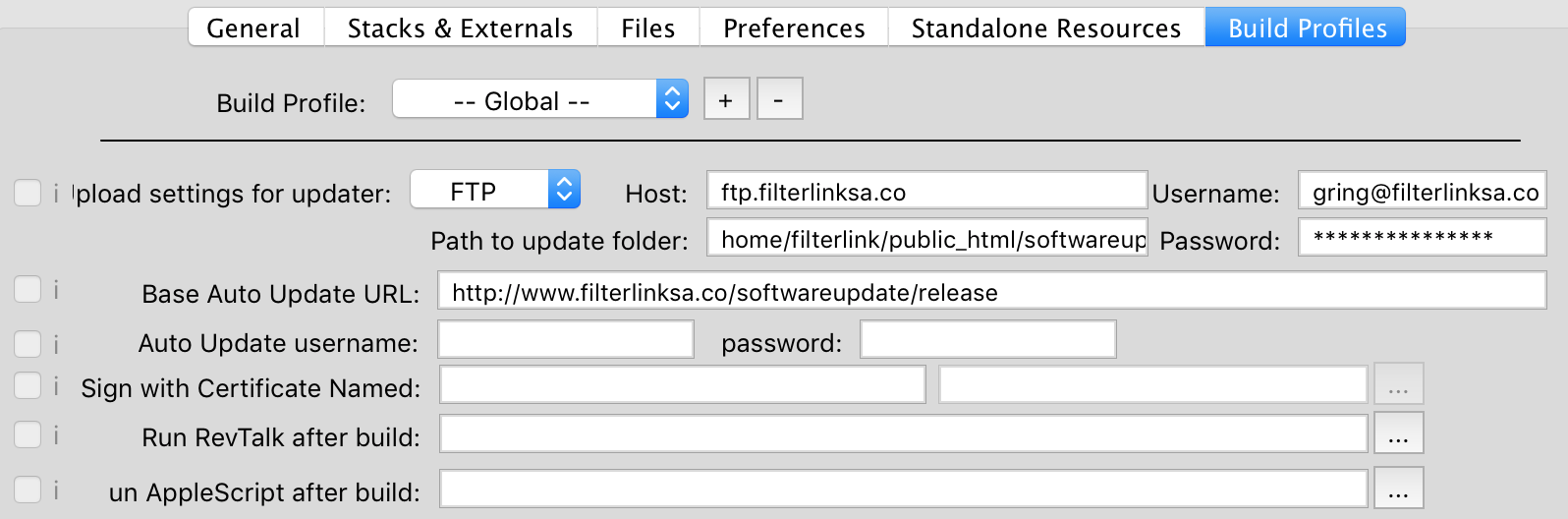Screen dimensions: 1568x519
Task: Toggle the Base Auto Update URL checkbox
Action: (28, 289)
